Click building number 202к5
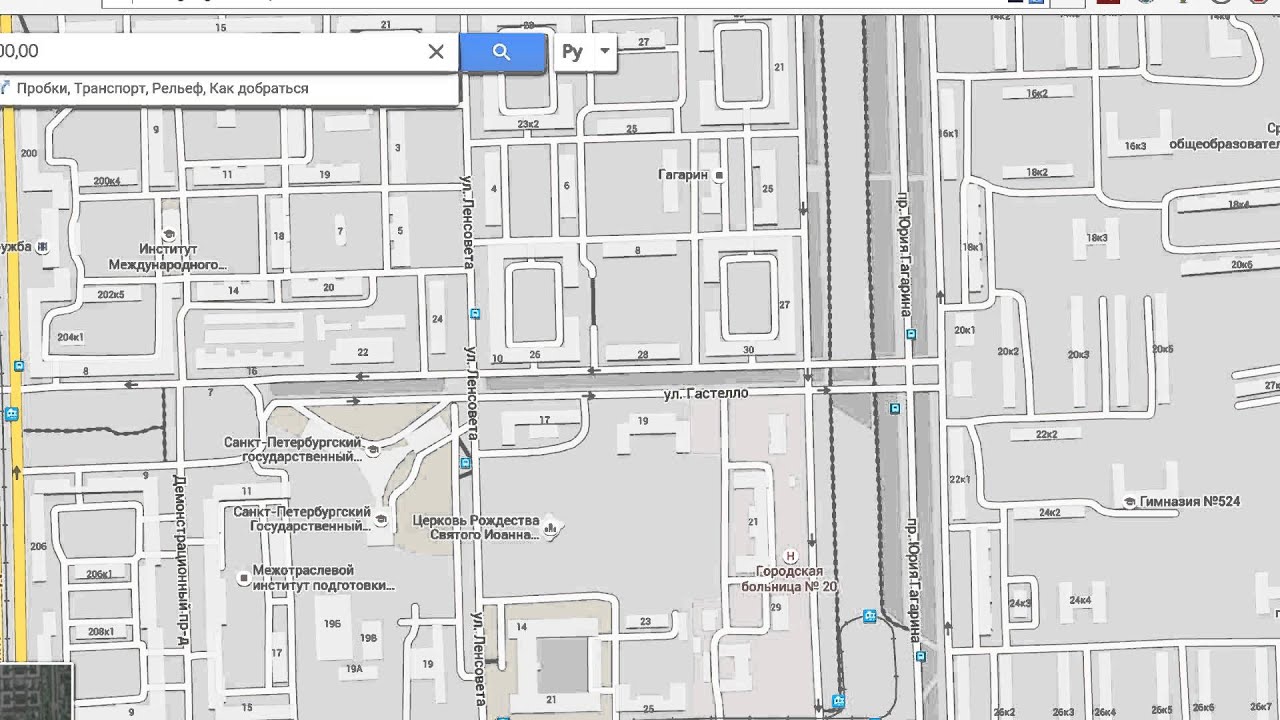 pyautogui.click(x=111, y=295)
